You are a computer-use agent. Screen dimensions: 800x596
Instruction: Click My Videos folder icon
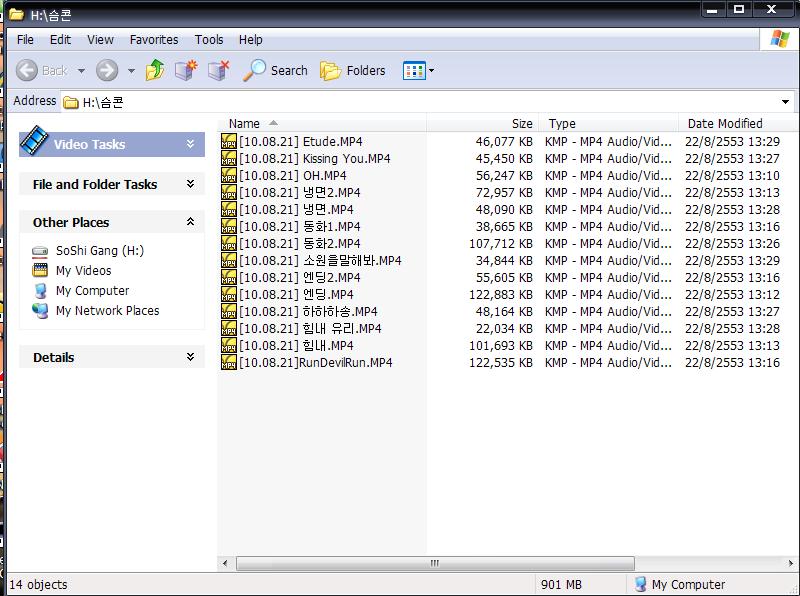[40, 270]
